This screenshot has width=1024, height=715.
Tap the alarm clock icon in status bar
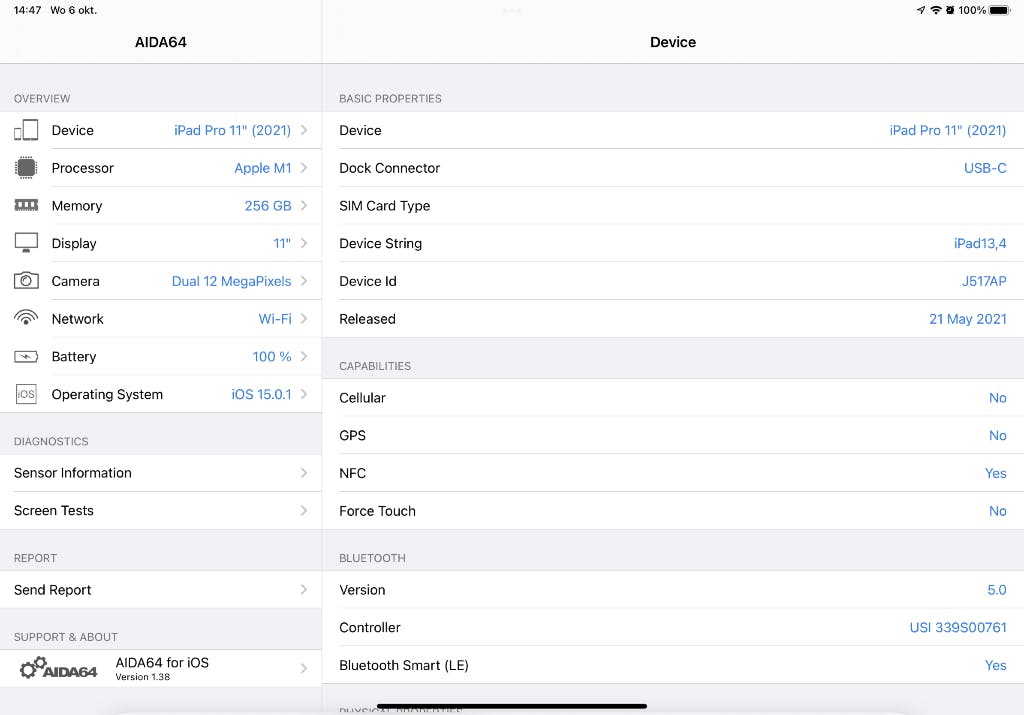tap(950, 10)
